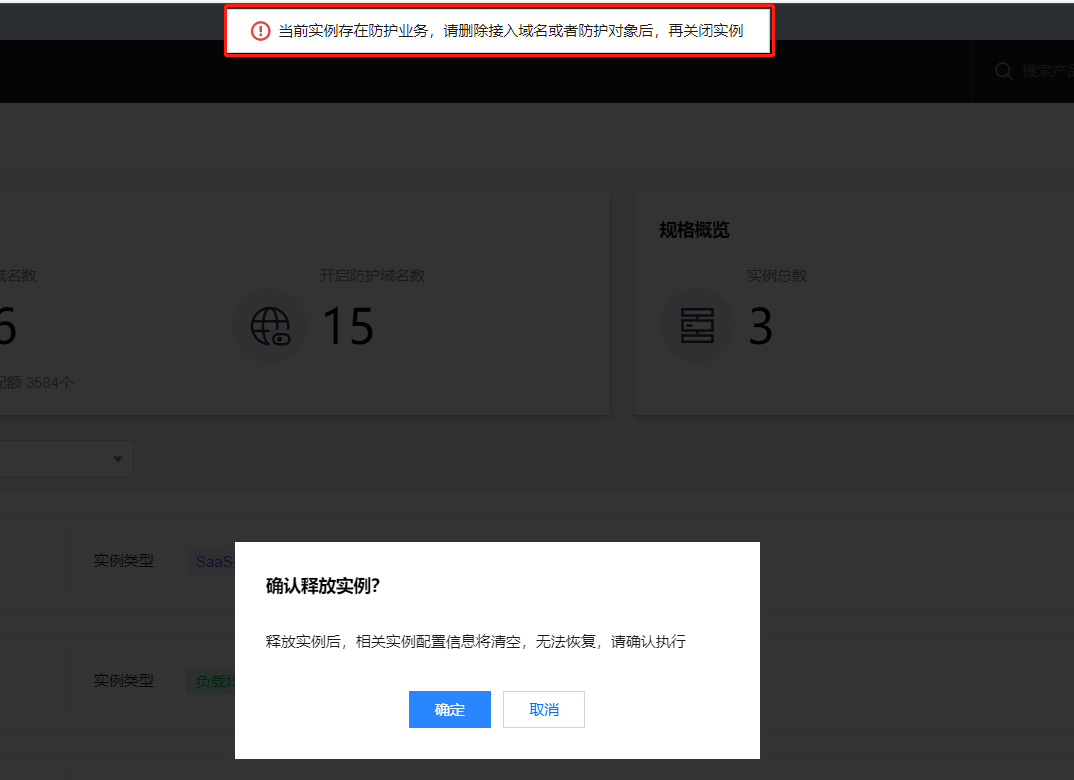The width and height of the screenshot is (1074, 780).
Task: Select the SaaS instance type tag
Action: pyautogui.click(x=213, y=562)
